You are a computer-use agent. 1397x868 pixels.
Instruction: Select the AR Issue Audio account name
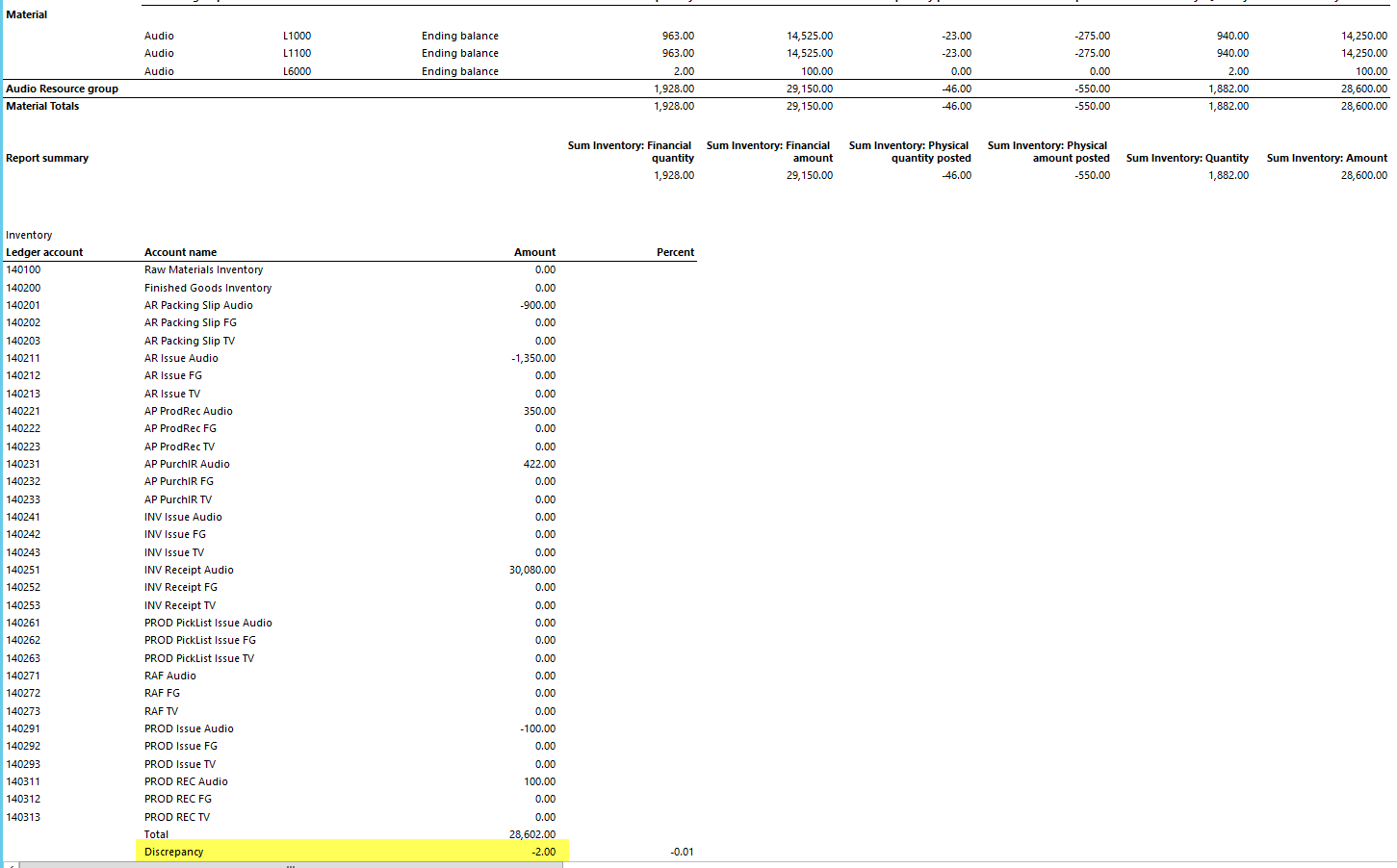[x=181, y=358]
